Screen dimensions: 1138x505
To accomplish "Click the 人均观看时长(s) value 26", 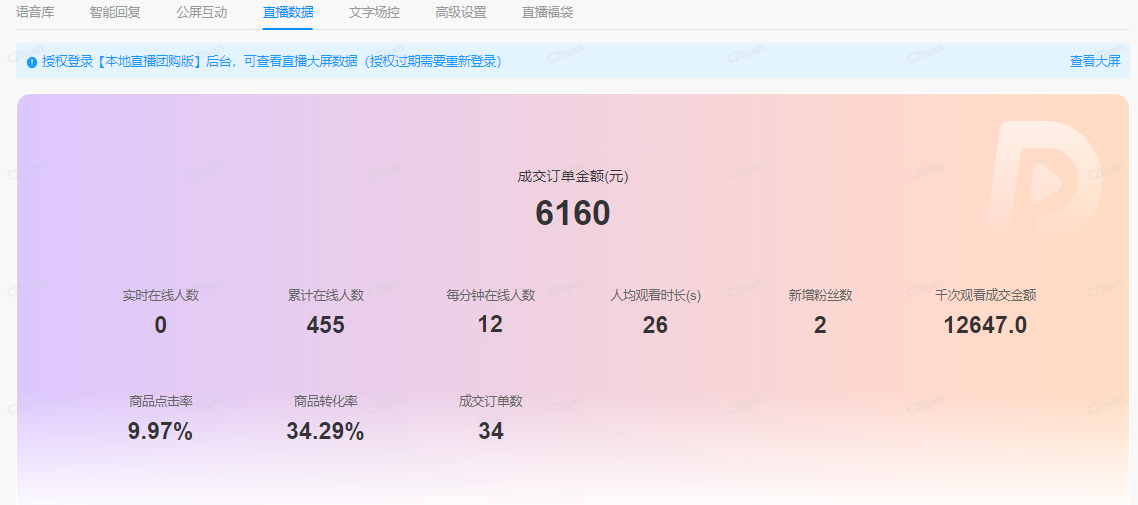I will click(655, 325).
